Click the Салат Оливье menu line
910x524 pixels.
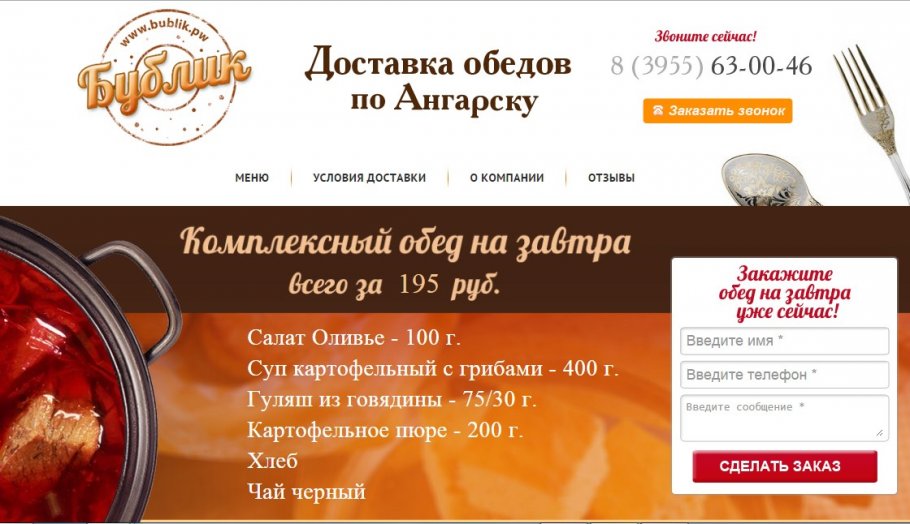pyautogui.click(x=354, y=337)
